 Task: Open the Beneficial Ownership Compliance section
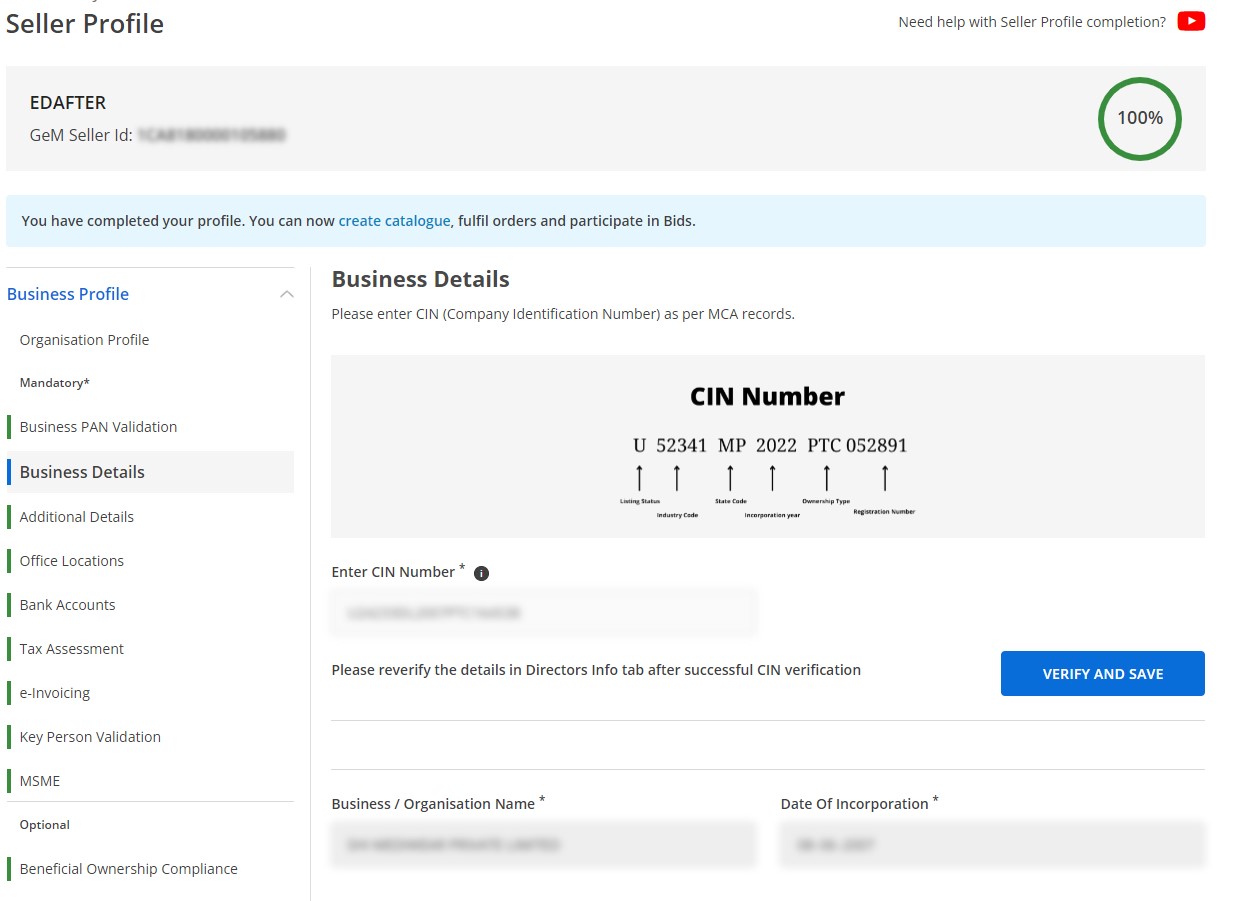tap(128, 869)
